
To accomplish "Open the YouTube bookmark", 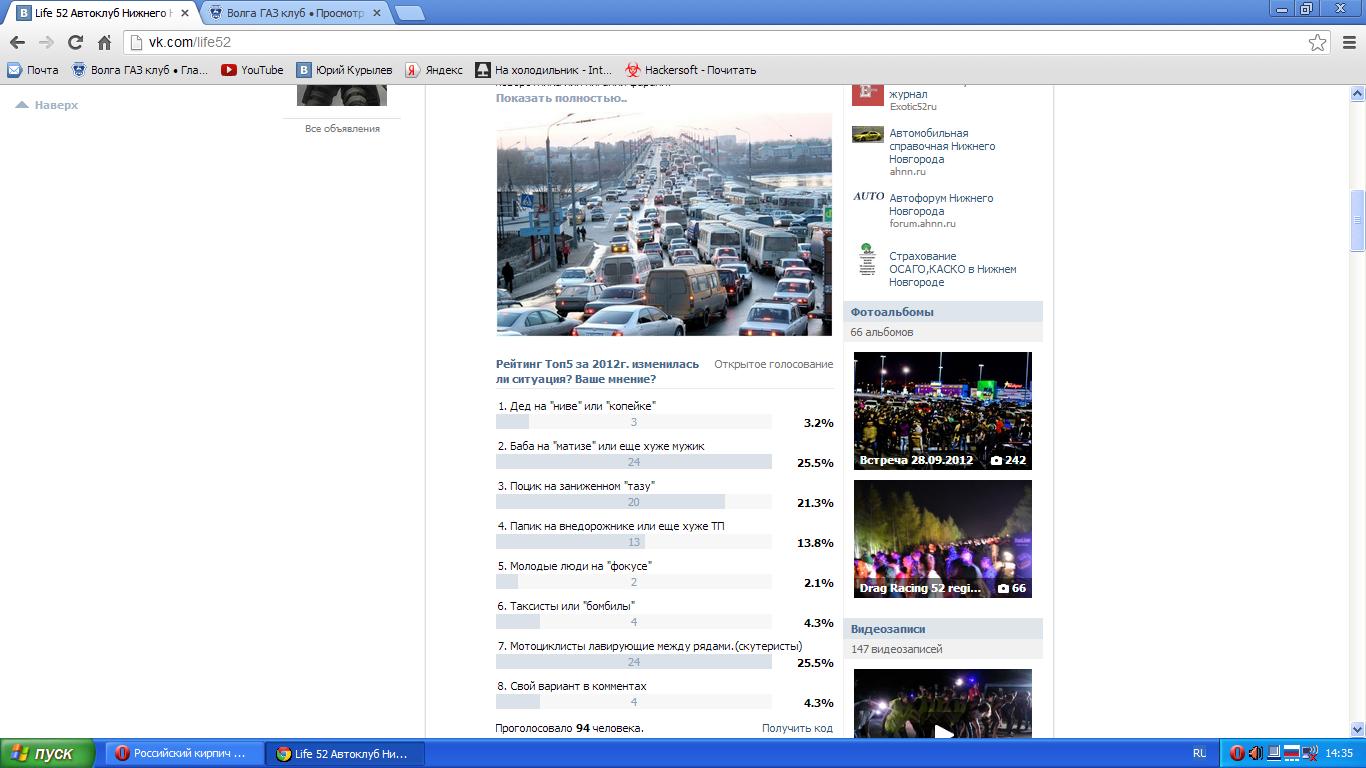I will 252,70.
